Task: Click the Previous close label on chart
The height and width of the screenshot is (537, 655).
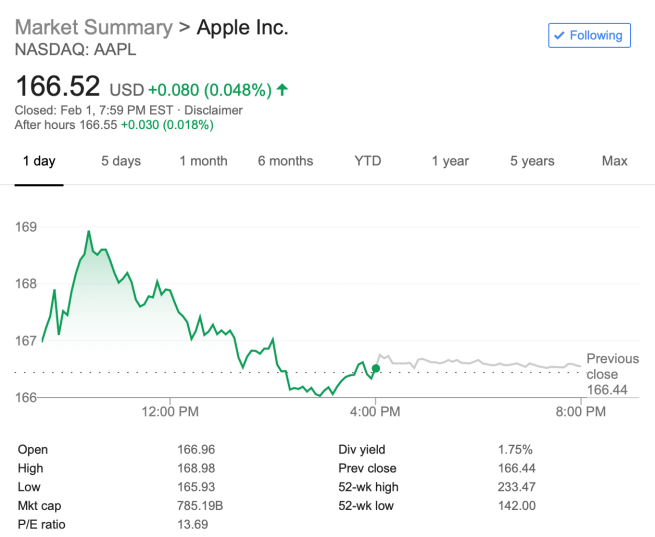Action: pos(612,366)
